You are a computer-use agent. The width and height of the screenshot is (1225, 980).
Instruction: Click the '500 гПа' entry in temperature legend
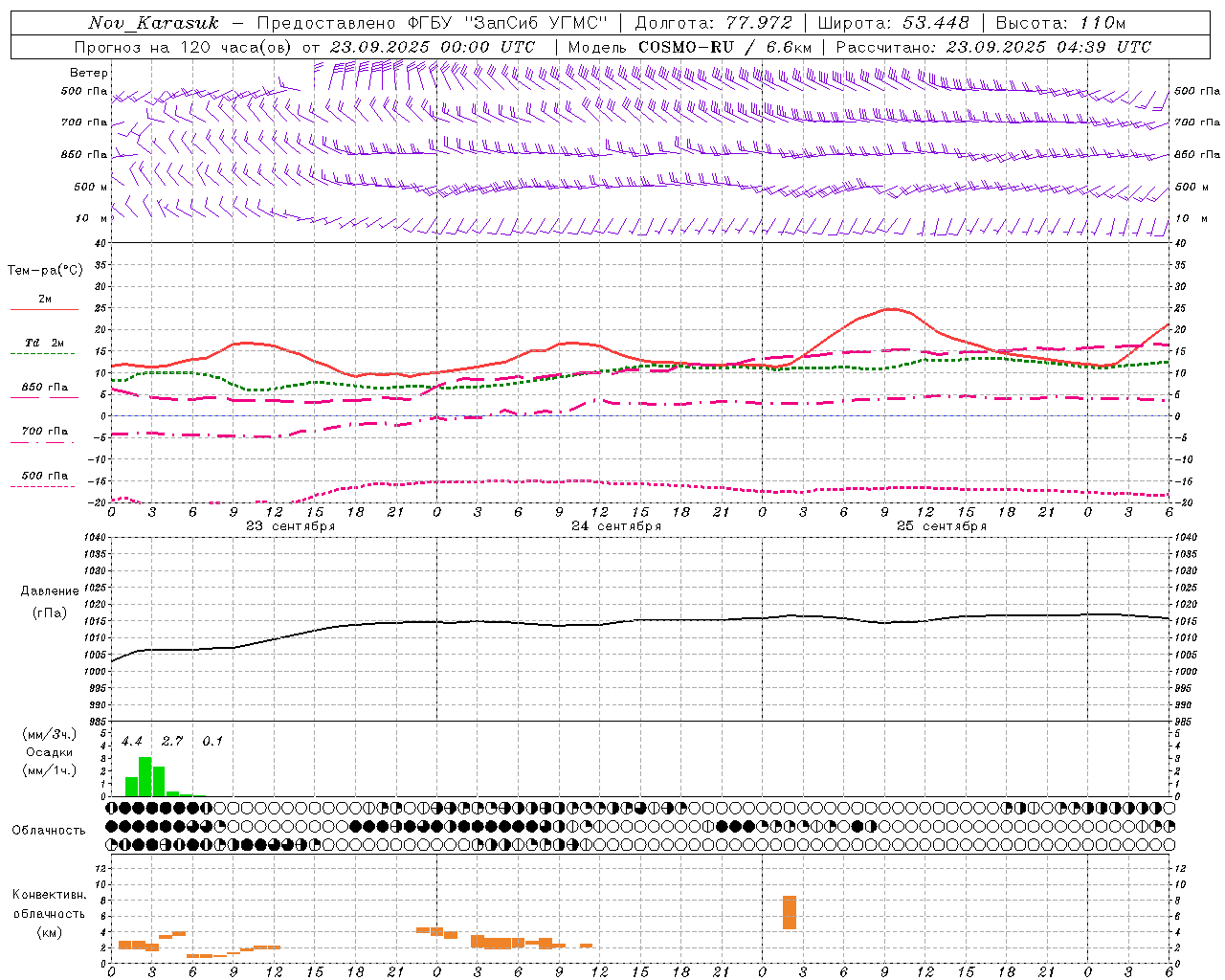pyautogui.click(x=45, y=476)
